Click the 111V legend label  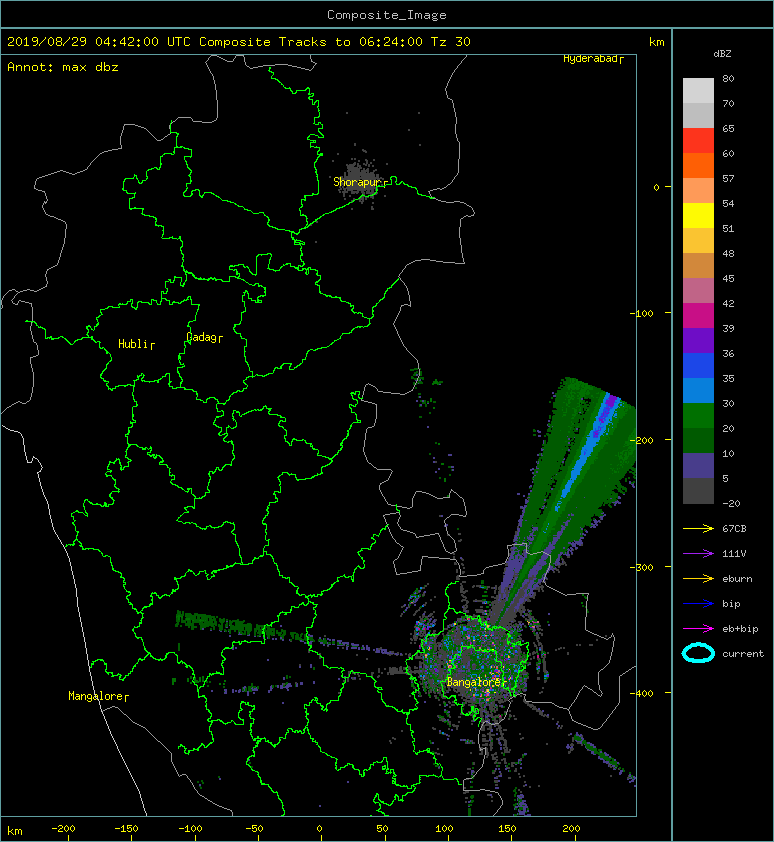734,554
